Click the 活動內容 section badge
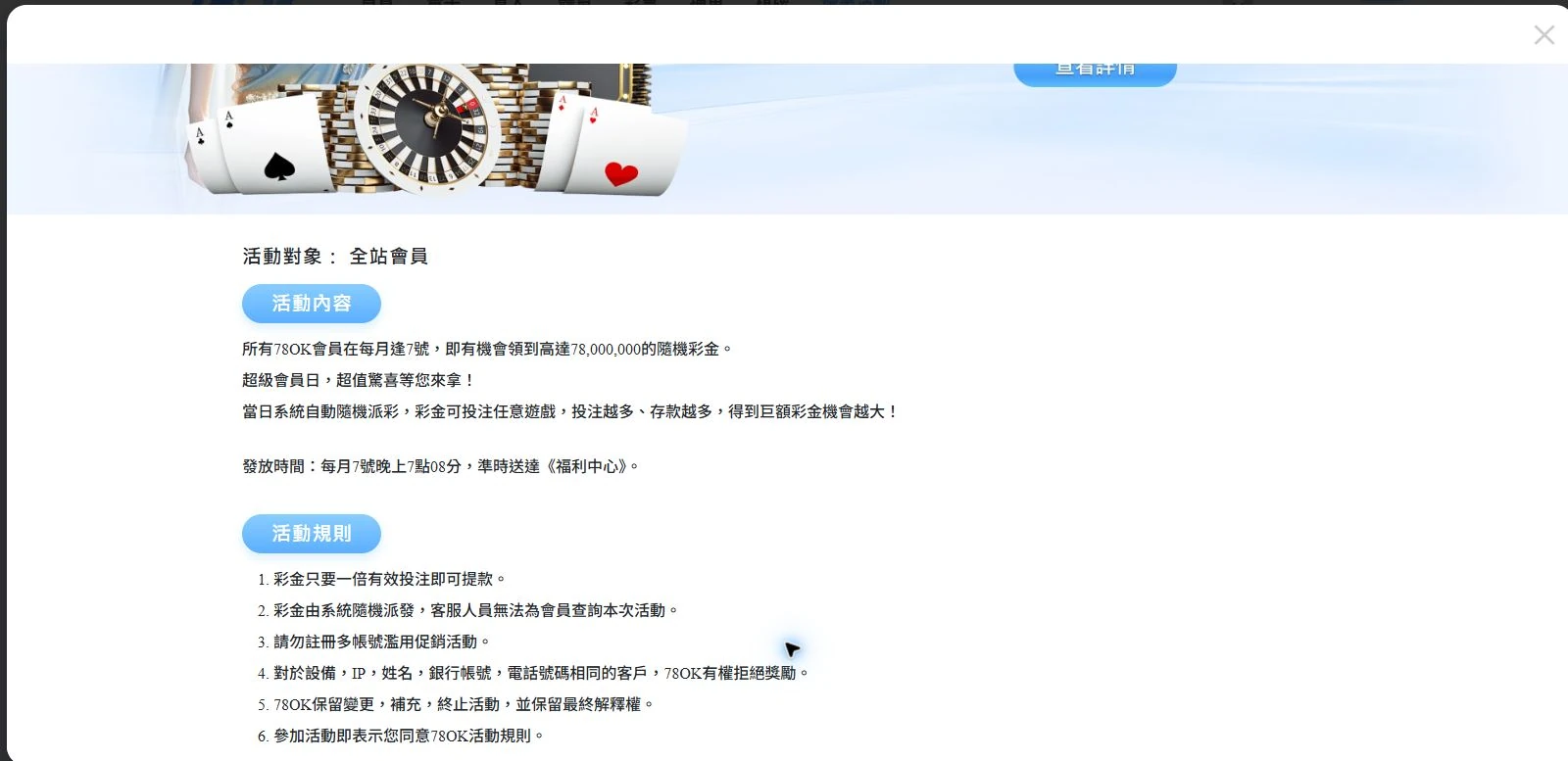Image resolution: width=1568 pixels, height=761 pixels. (x=312, y=304)
